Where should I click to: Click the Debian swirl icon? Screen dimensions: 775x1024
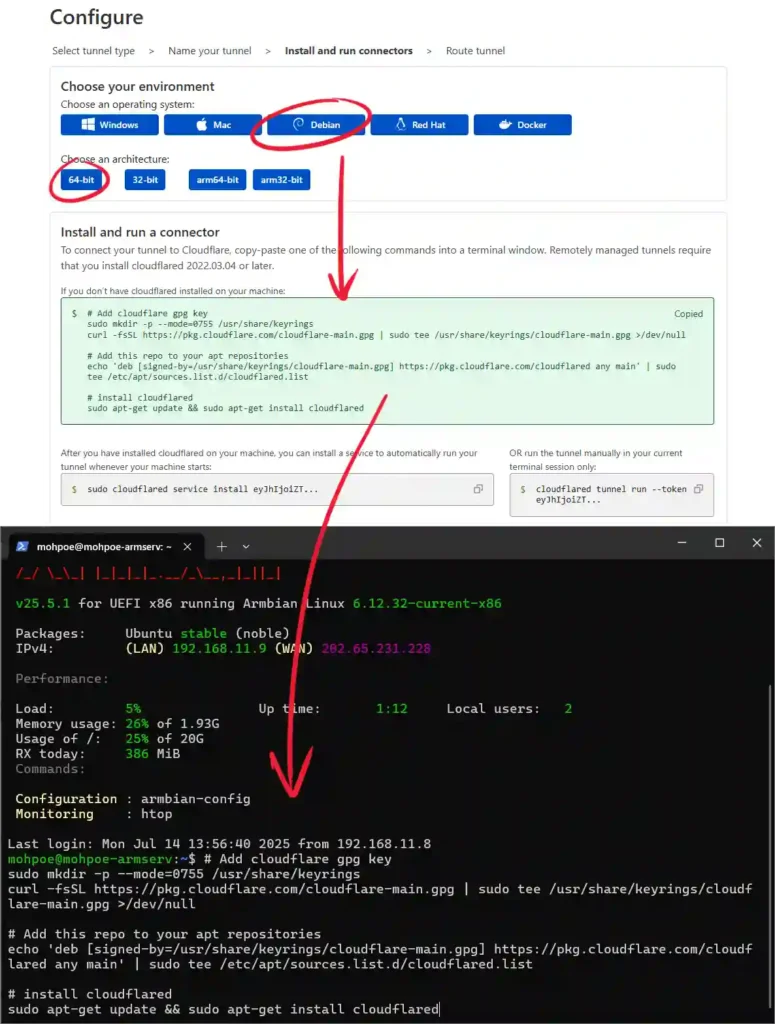click(298, 124)
